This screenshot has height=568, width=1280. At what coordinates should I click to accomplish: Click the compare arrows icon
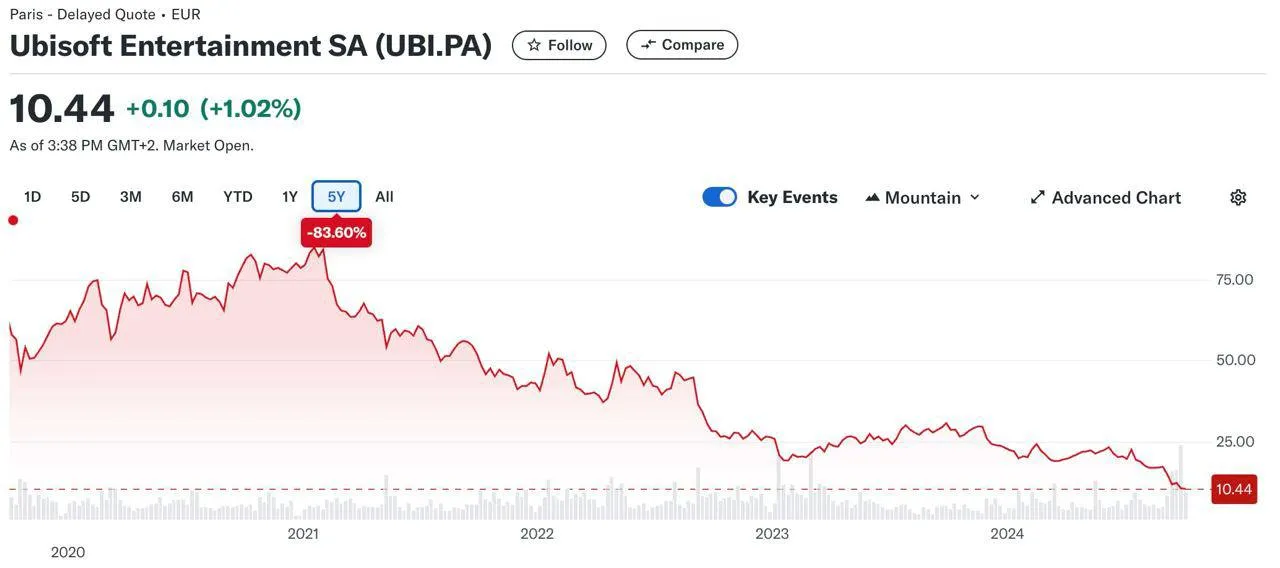point(648,45)
